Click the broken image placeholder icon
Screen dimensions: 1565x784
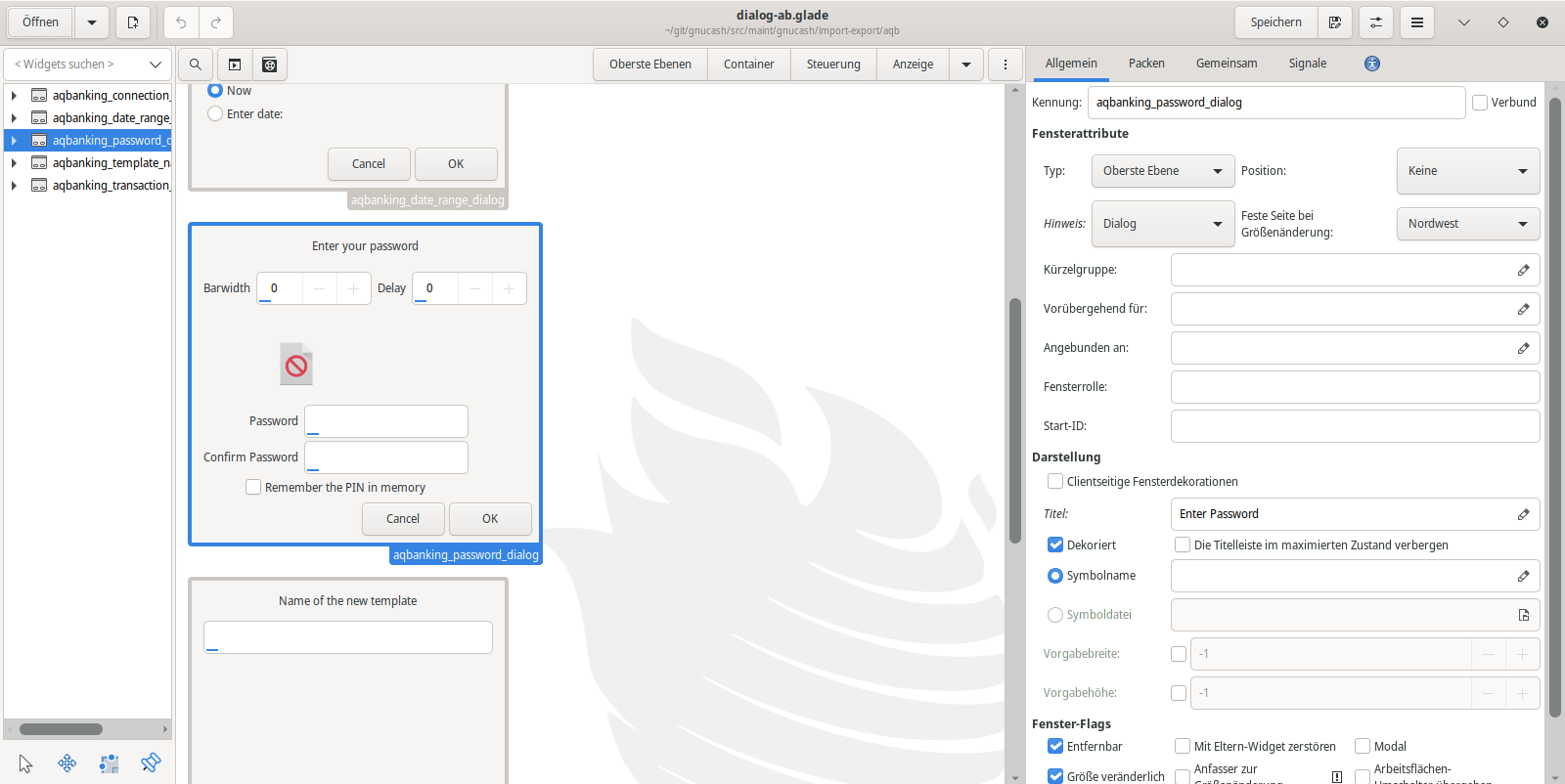coord(296,365)
